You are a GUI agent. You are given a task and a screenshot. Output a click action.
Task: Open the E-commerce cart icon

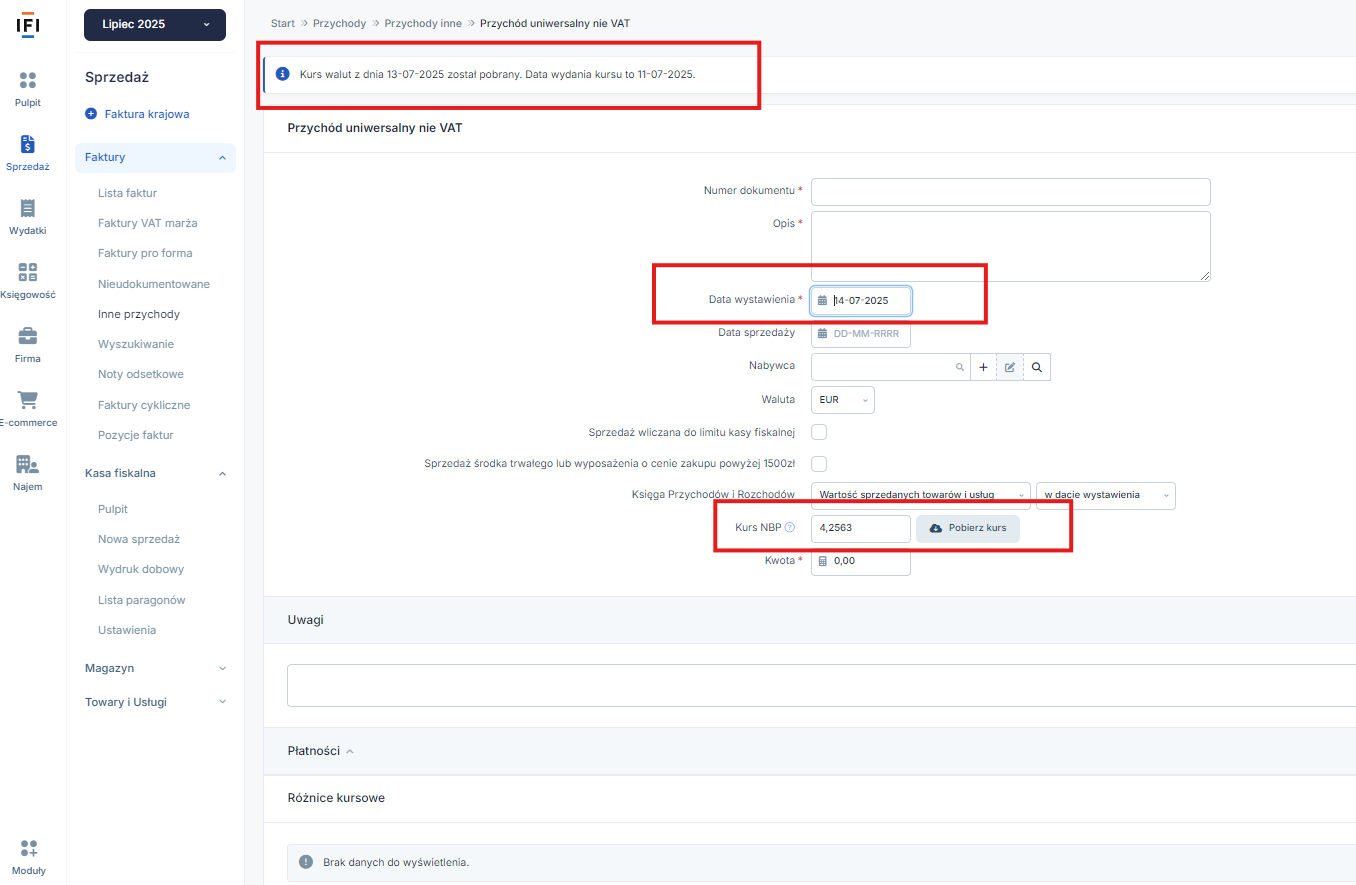(x=28, y=400)
